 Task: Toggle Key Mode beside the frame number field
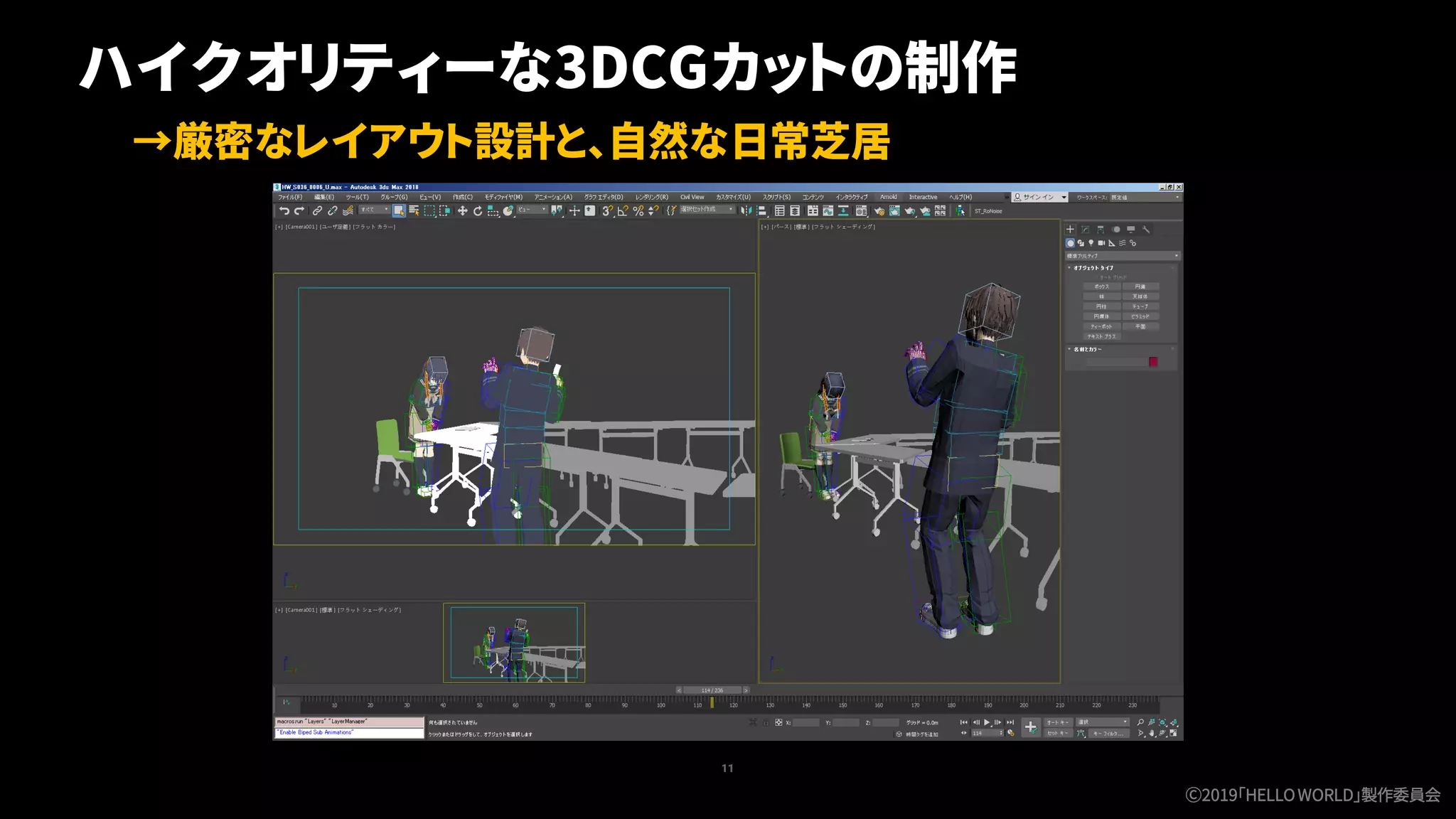pos(964,733)
